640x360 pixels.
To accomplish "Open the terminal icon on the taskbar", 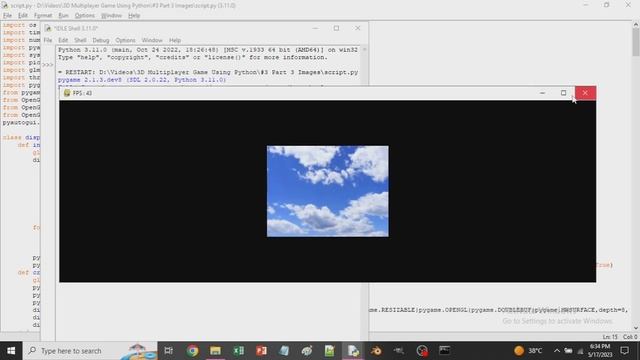I will 444,351.
